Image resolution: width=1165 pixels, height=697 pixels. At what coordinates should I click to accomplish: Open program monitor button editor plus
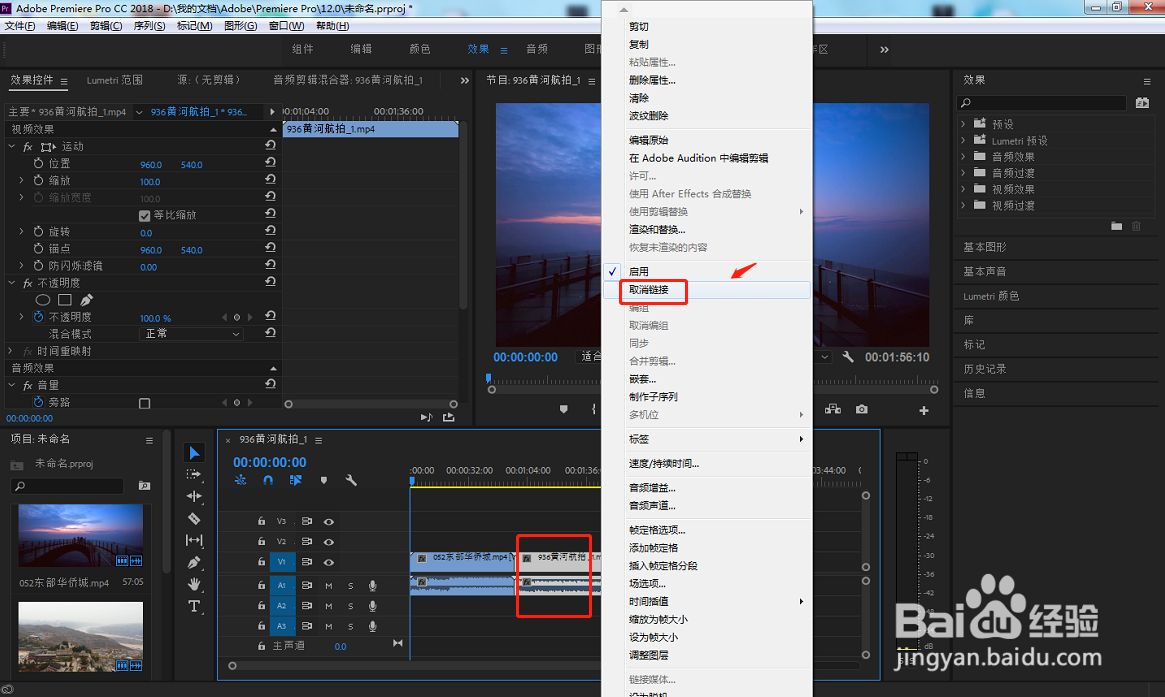pos(924,410)
